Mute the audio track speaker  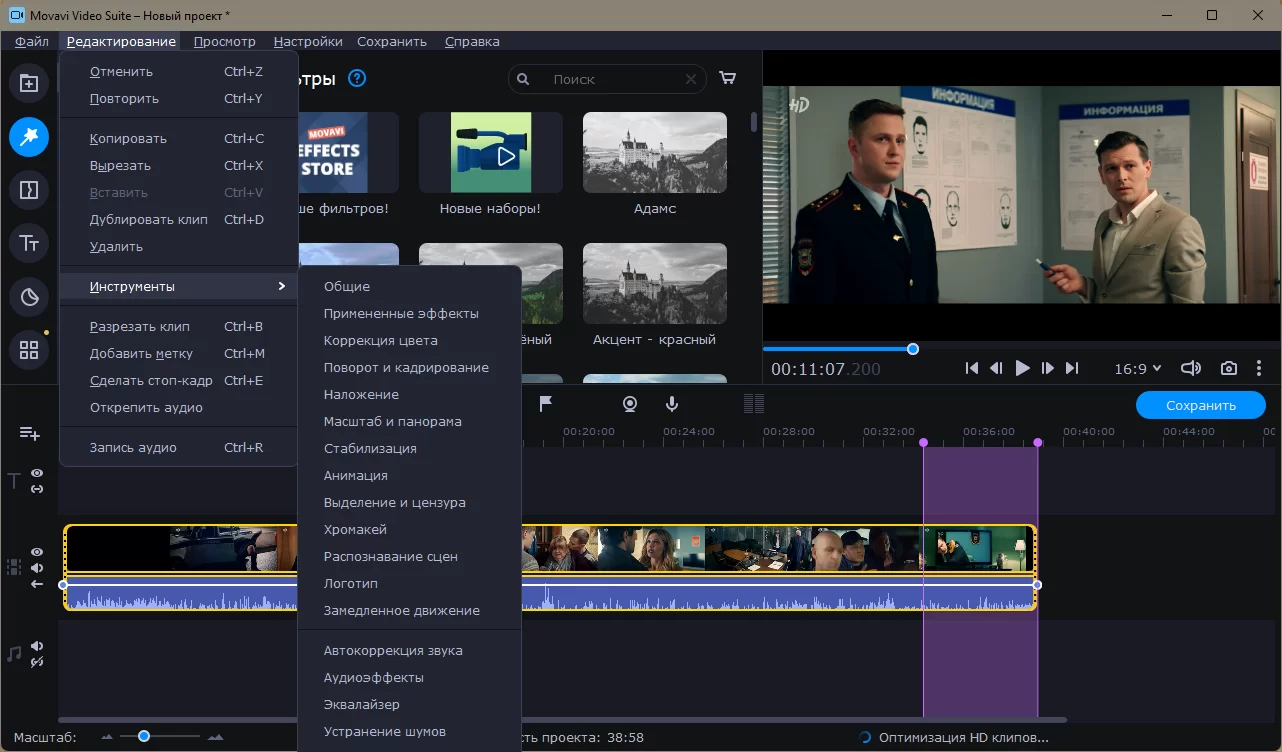[x=37, y=646]
